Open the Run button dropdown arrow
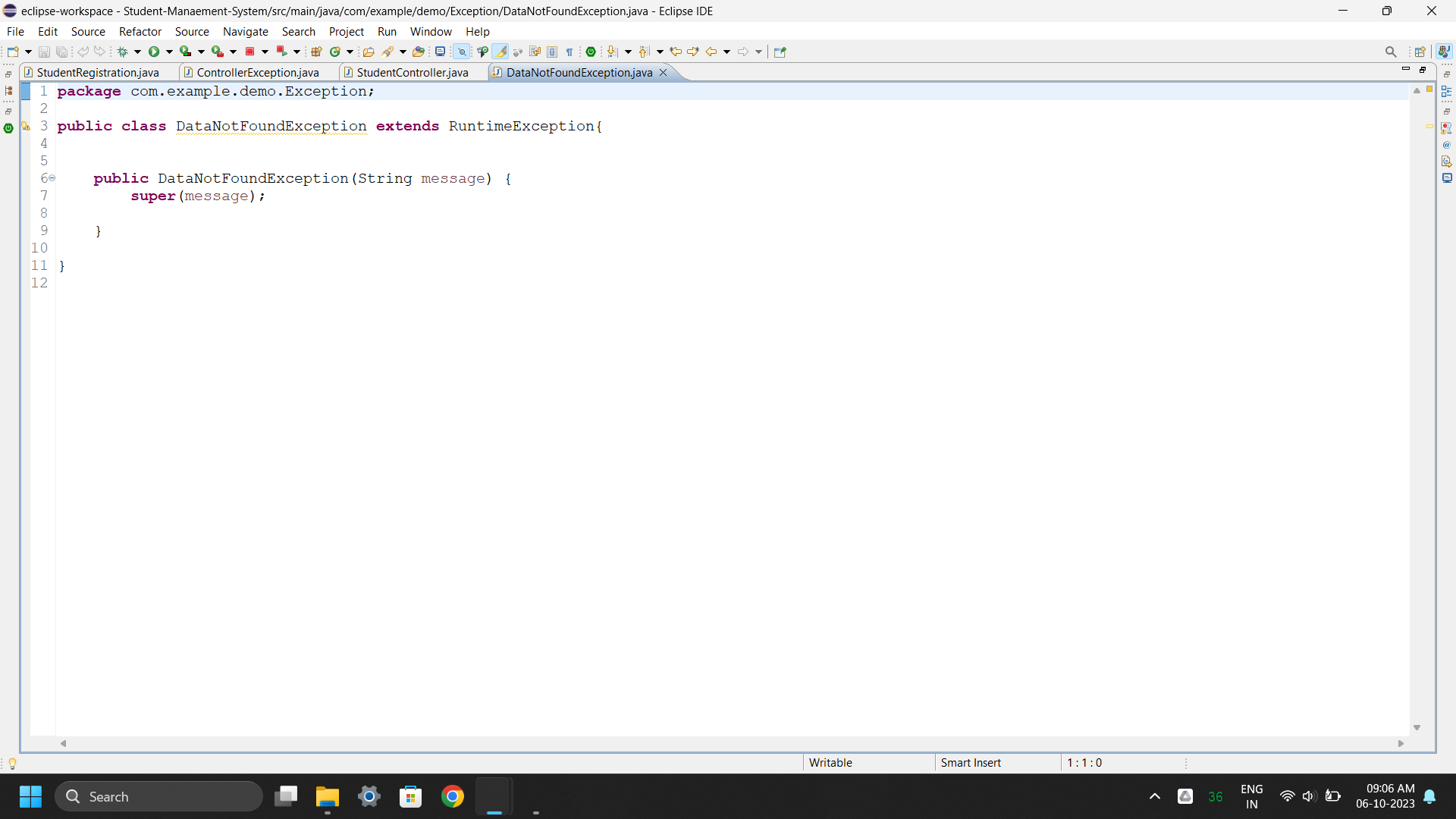This screenshot has height=819, width=1456. (x=169, y=52)
